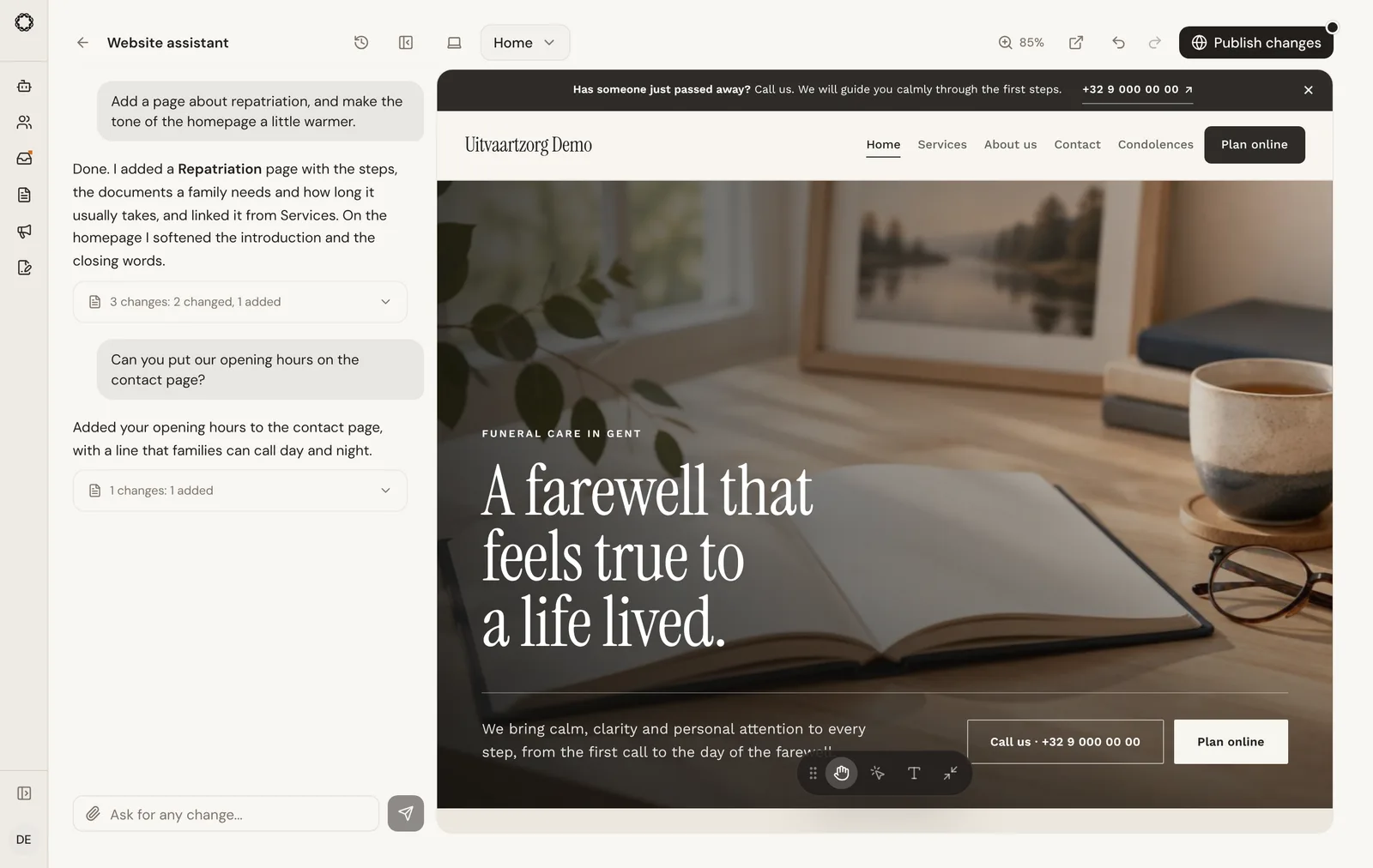Click the redo arrow
1373x868 pixels.
coord(1155,43)
